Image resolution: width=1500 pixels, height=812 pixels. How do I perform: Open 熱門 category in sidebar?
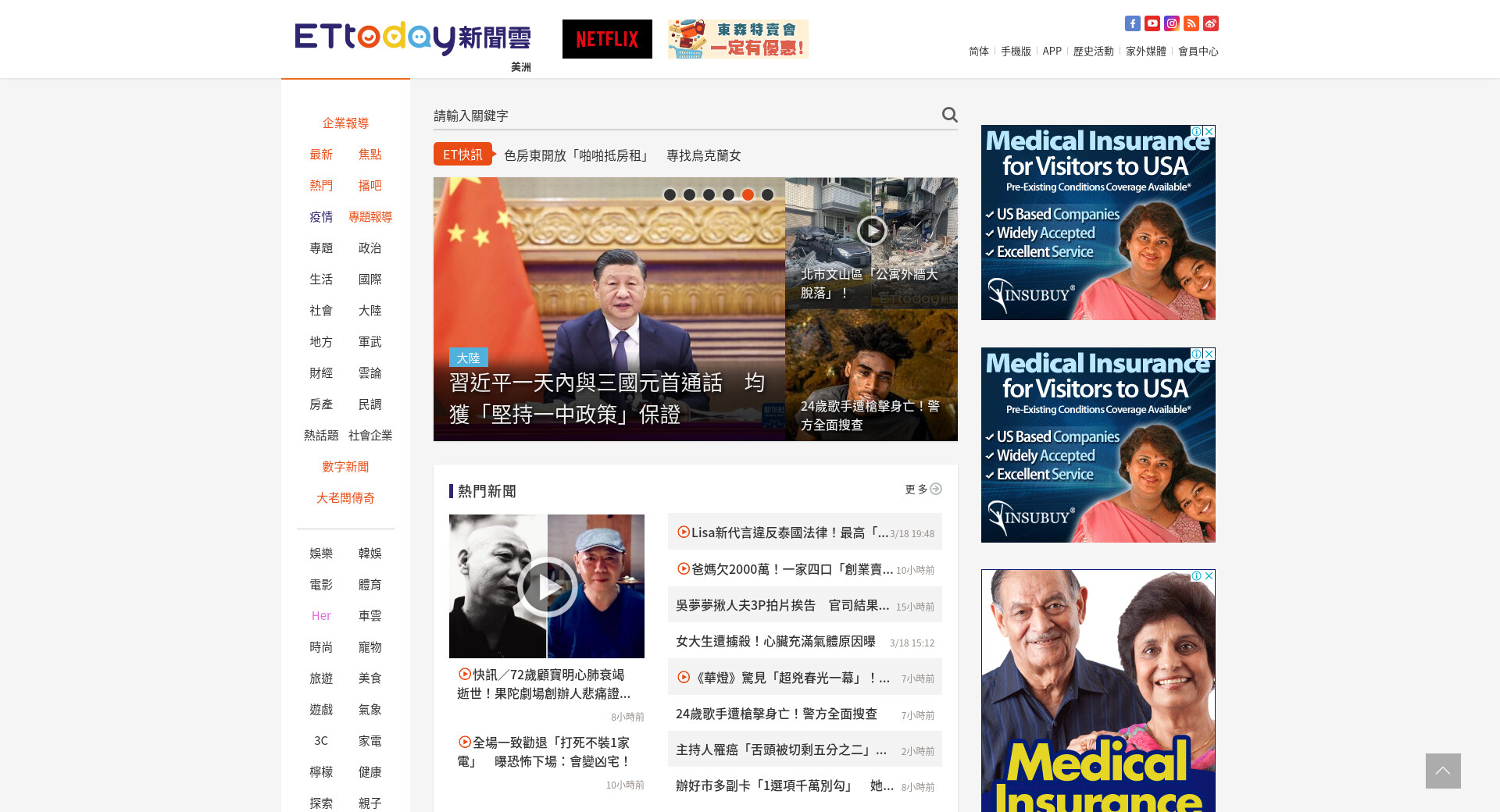pos(321,186)
